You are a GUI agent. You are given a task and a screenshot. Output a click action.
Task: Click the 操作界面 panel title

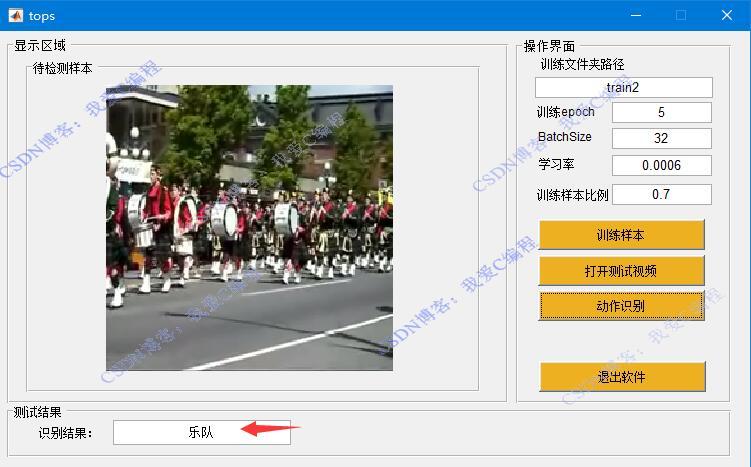coord(549,46)
